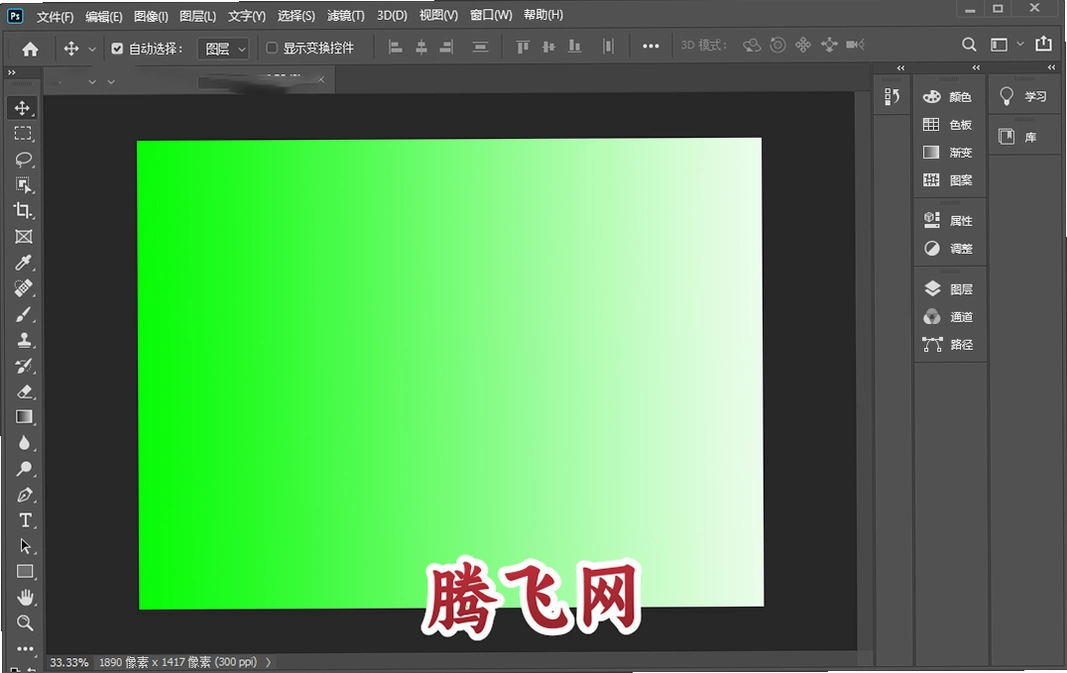
Task: Select the Eraser tool
Action: (x=23, y=391)
